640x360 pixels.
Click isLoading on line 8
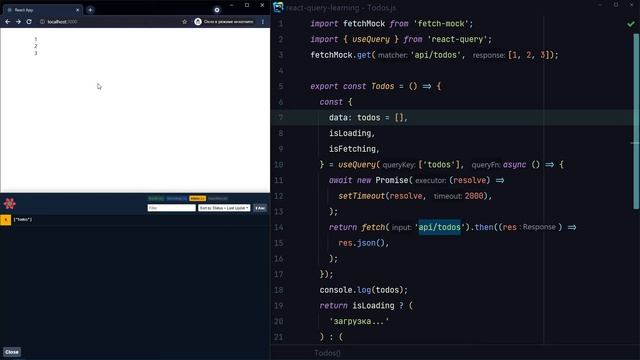pyautogui.click(x=350, y=133)
